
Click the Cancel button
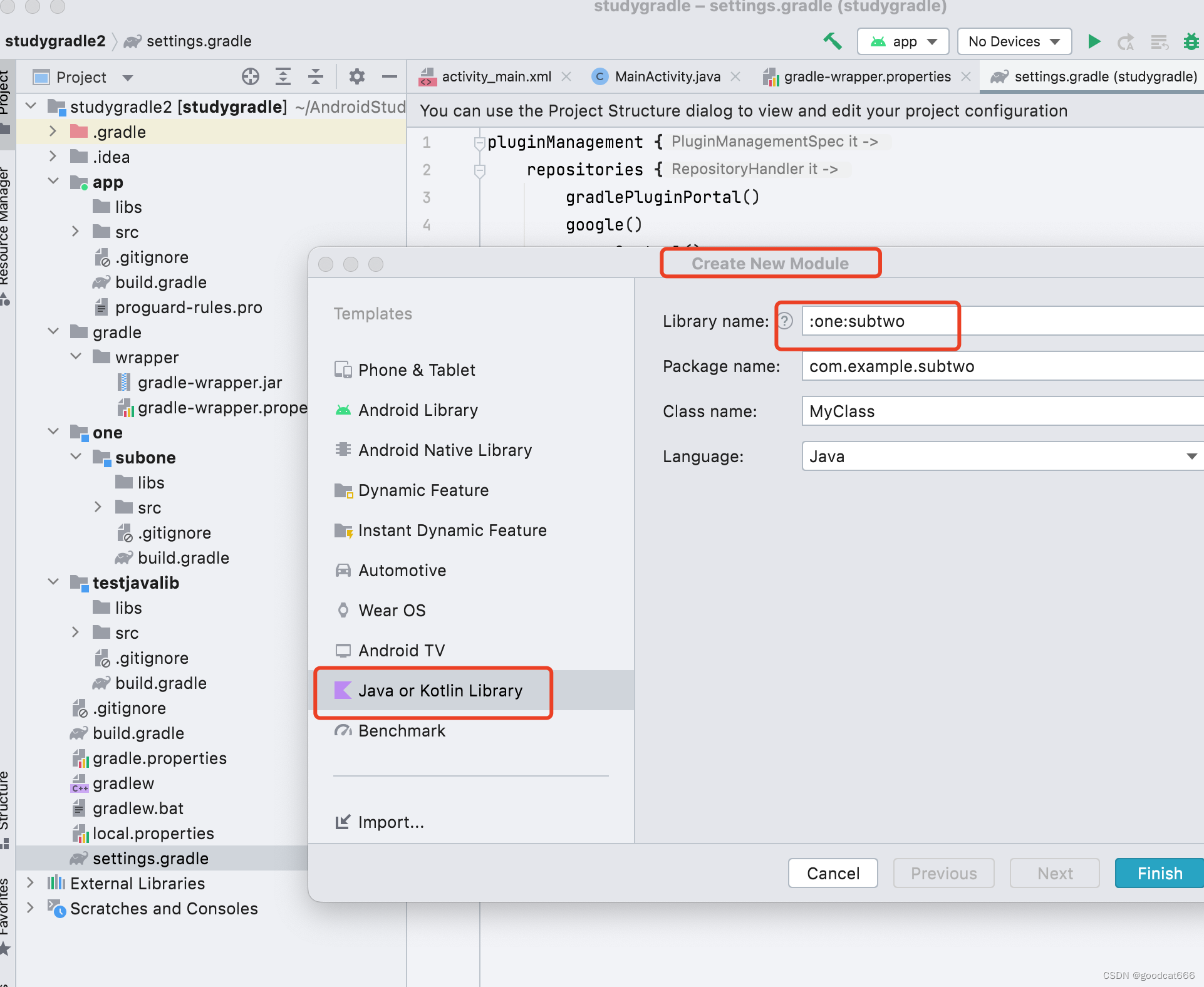coord(833,873)
